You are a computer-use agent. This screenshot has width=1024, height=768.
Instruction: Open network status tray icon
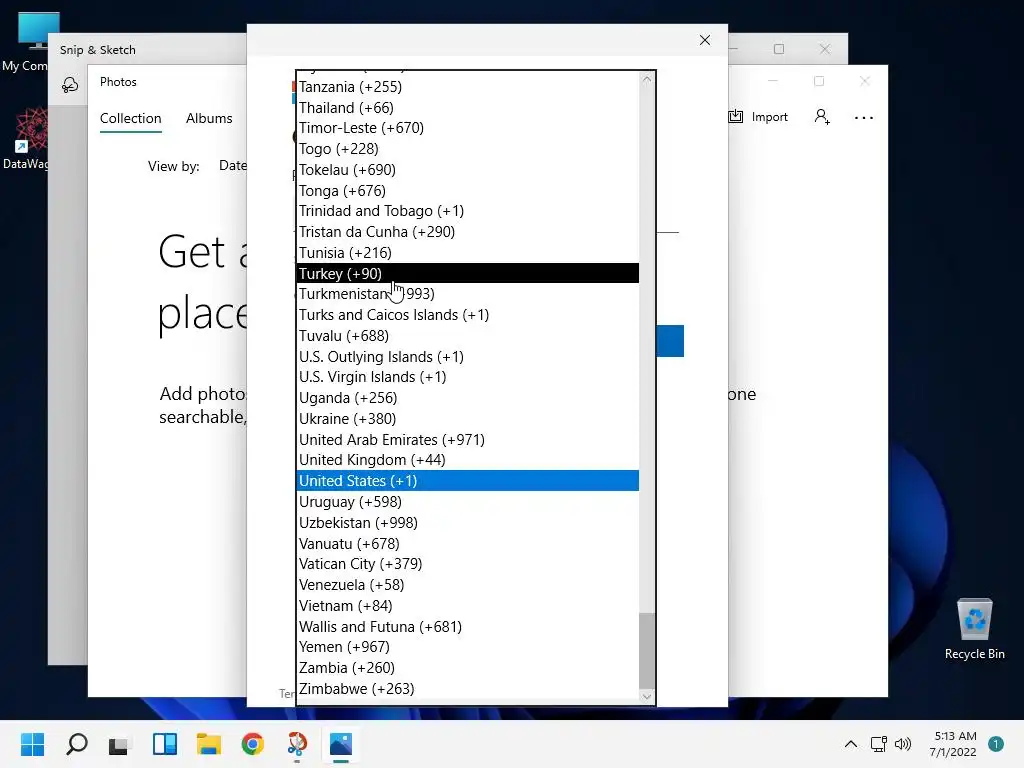(x=878, y=744)
